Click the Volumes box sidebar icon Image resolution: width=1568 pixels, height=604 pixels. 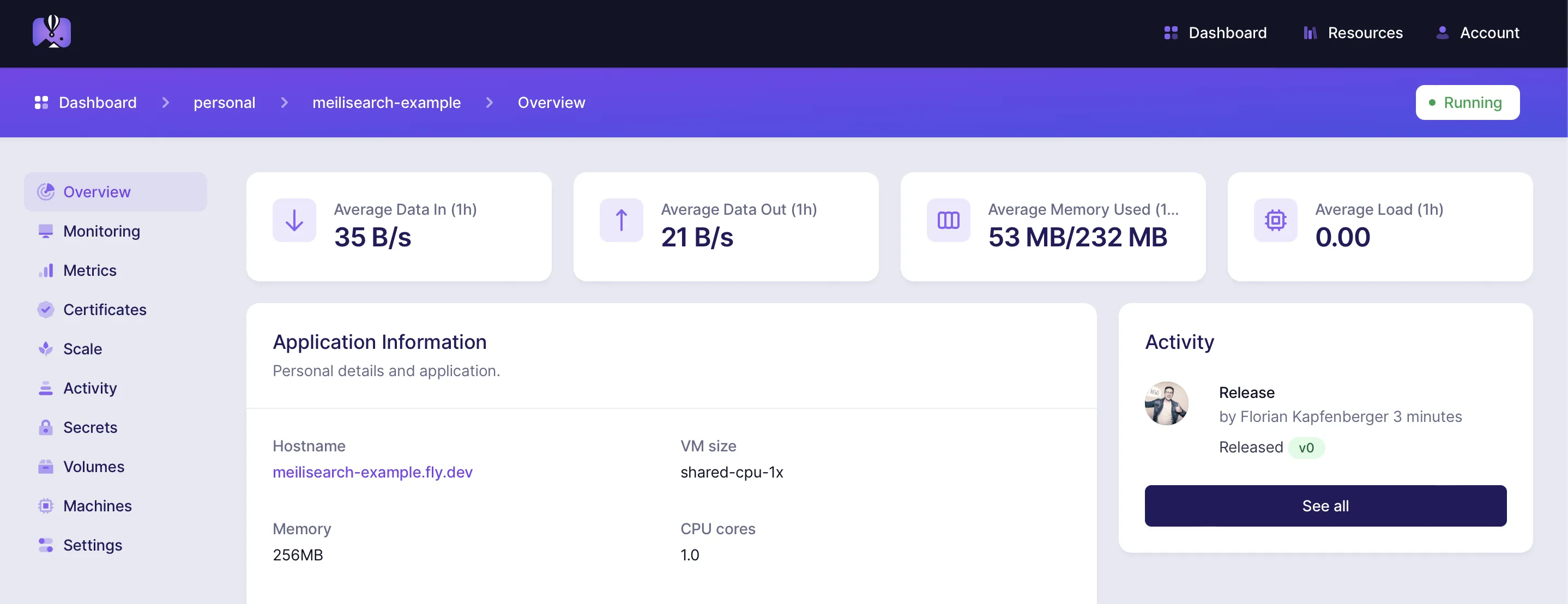pyautogui.click(x=46, y=467)
